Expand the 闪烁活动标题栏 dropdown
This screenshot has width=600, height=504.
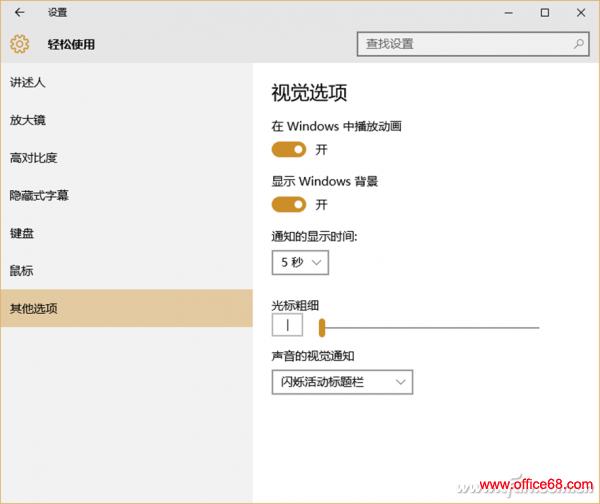tap(342, 382)
